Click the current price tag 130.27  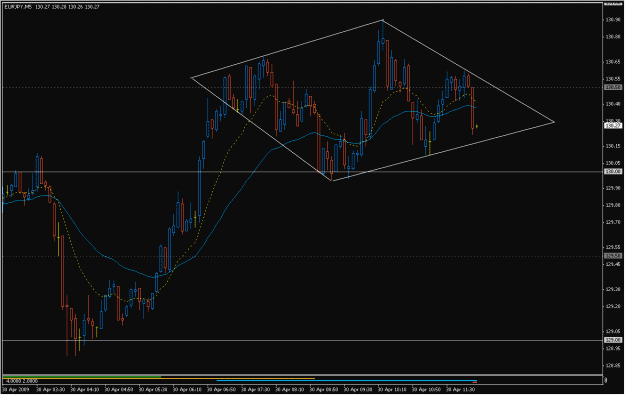(x=613, y=126)
